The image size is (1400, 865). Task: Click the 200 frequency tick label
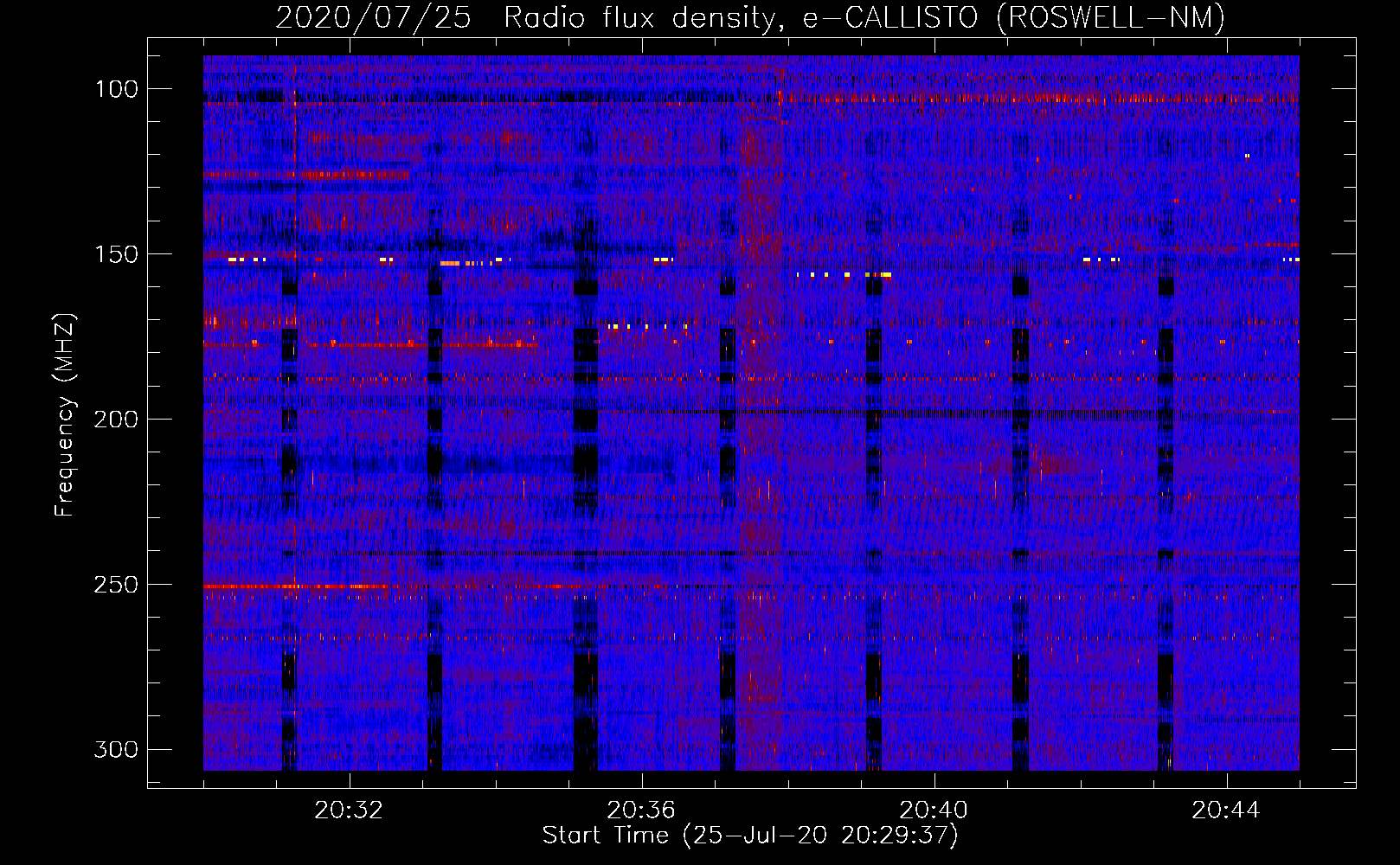point(117,420)
